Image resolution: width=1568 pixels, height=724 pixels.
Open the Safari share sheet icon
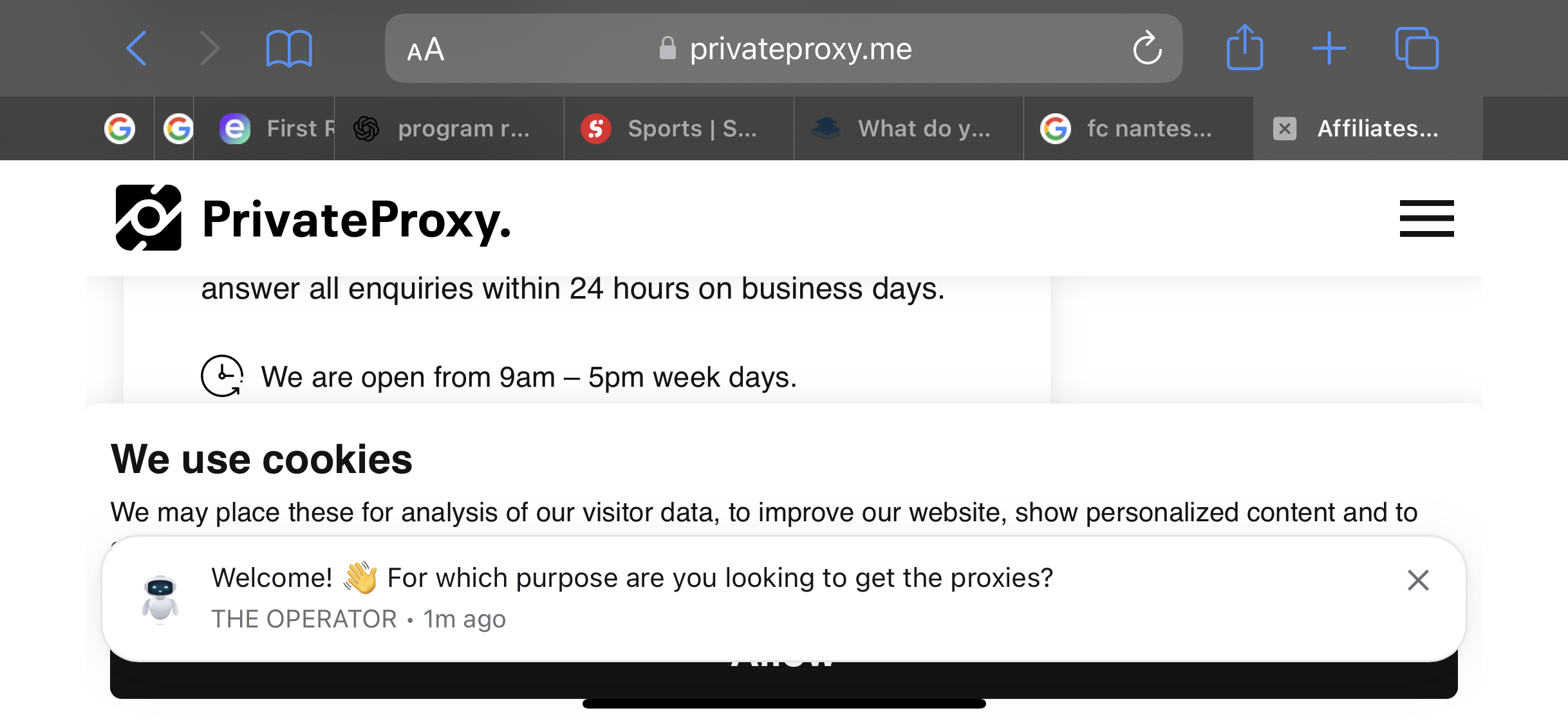point(1244,47)
